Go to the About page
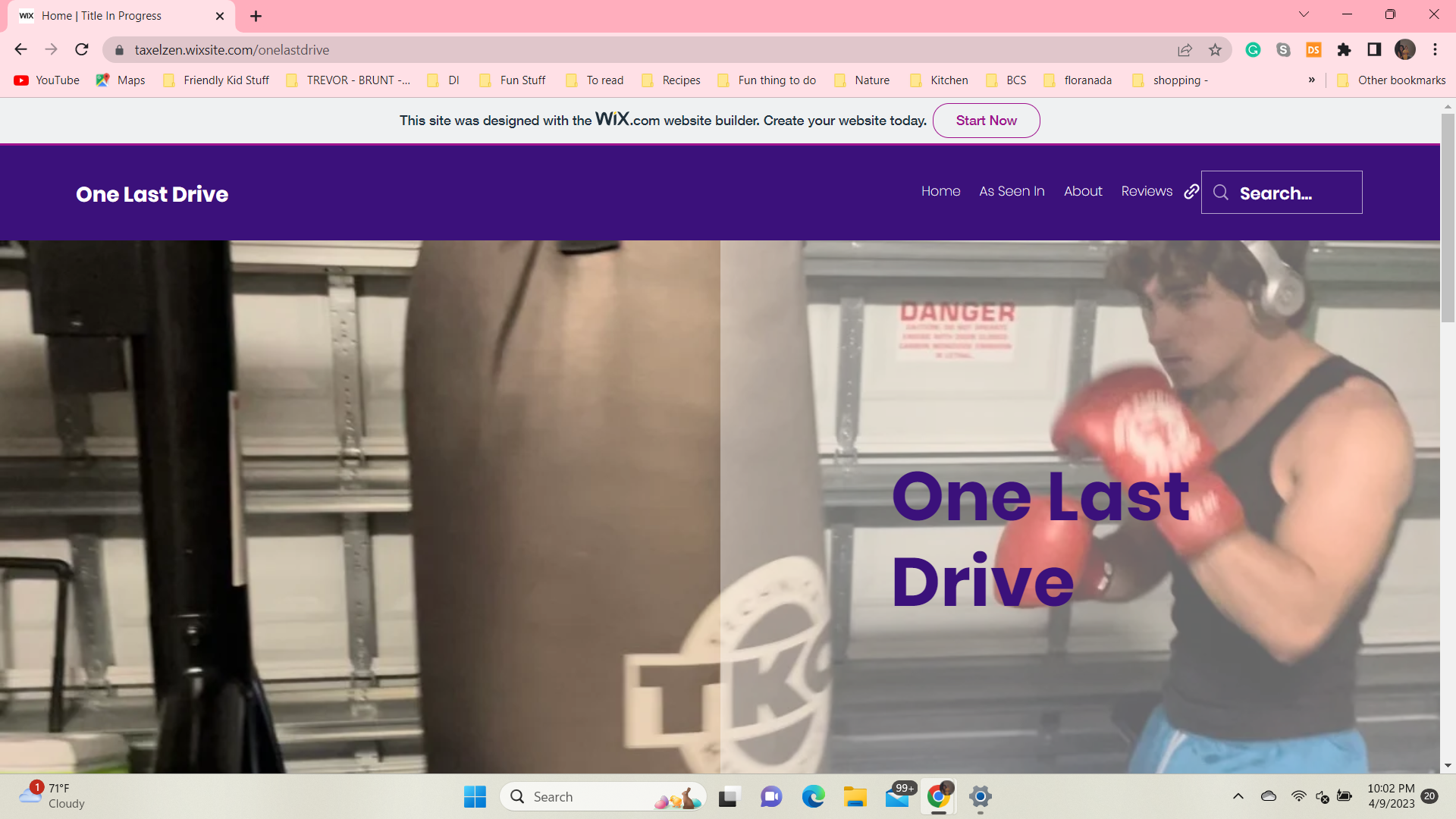This screenshot has width=1456, height=819. (1082, 191)
